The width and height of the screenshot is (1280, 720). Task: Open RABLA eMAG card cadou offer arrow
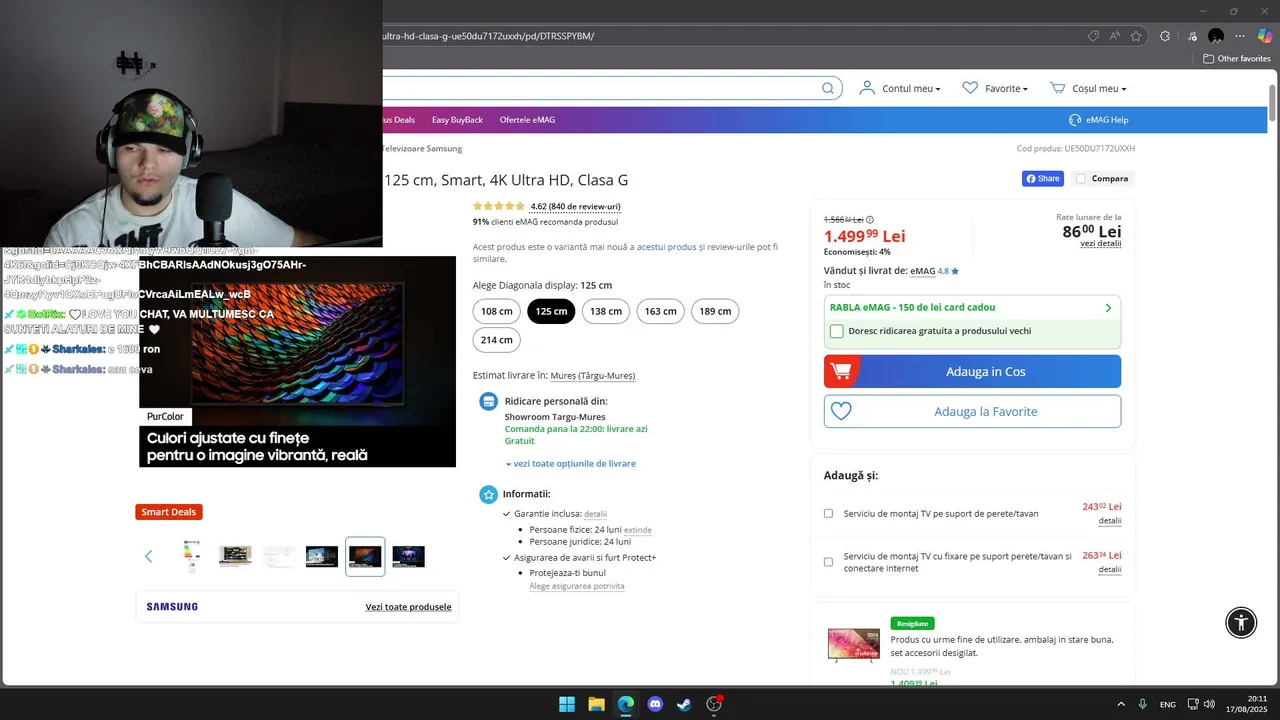coord(1108,308)
